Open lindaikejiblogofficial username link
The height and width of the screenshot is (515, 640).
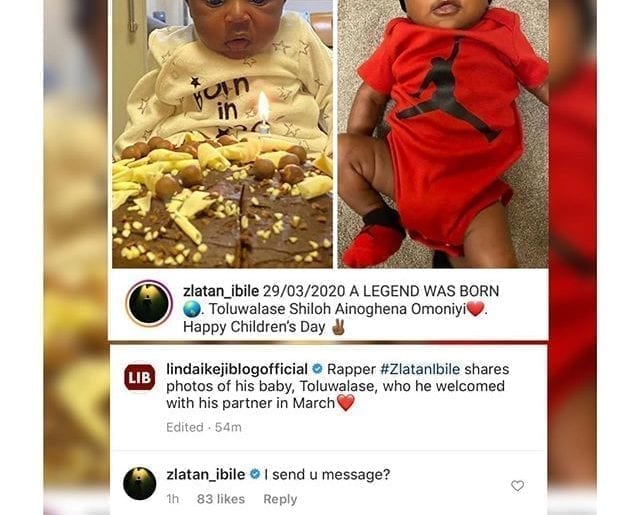point(237,369)
